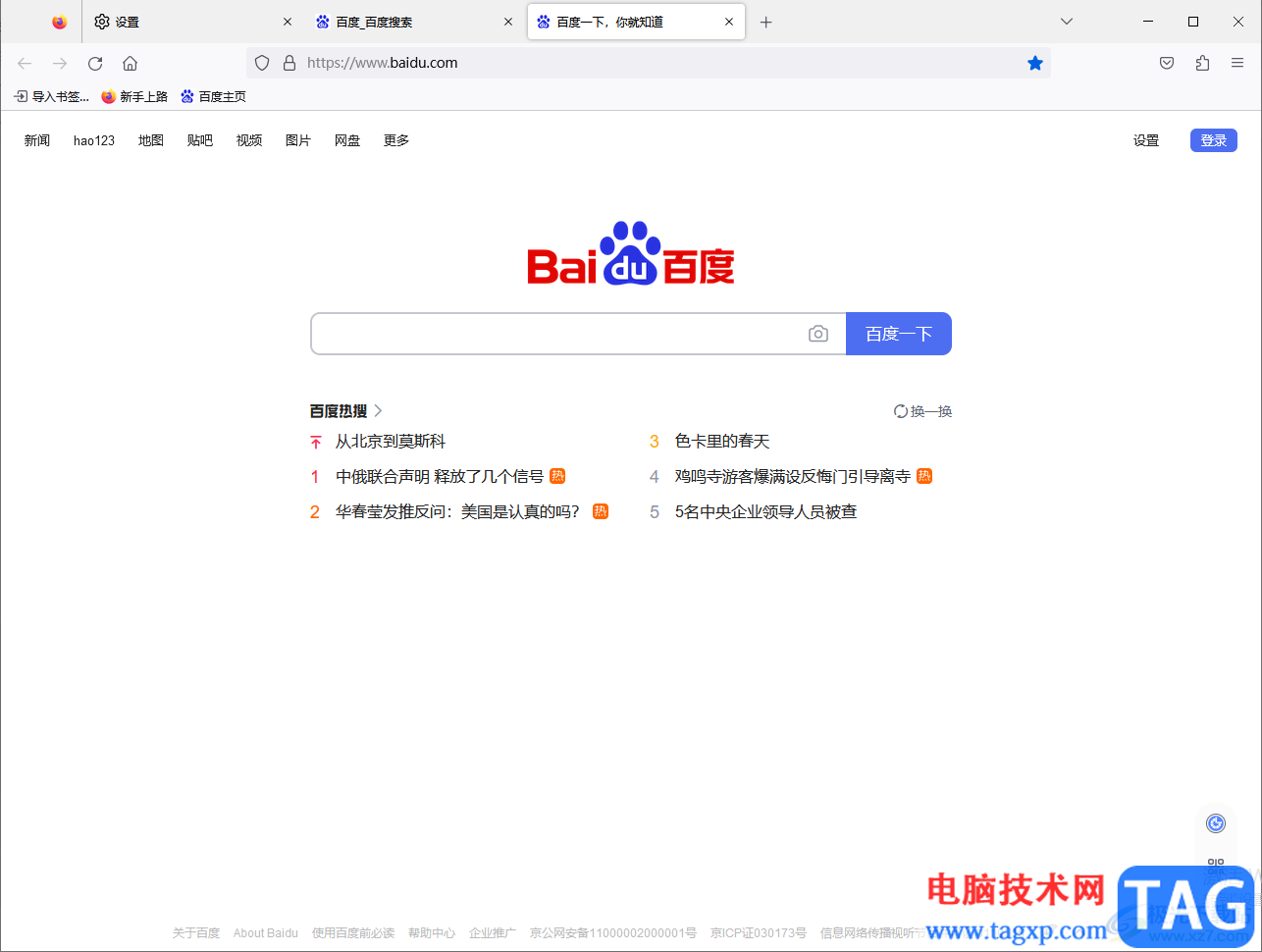Close the 设置 tab

point(288,22)
